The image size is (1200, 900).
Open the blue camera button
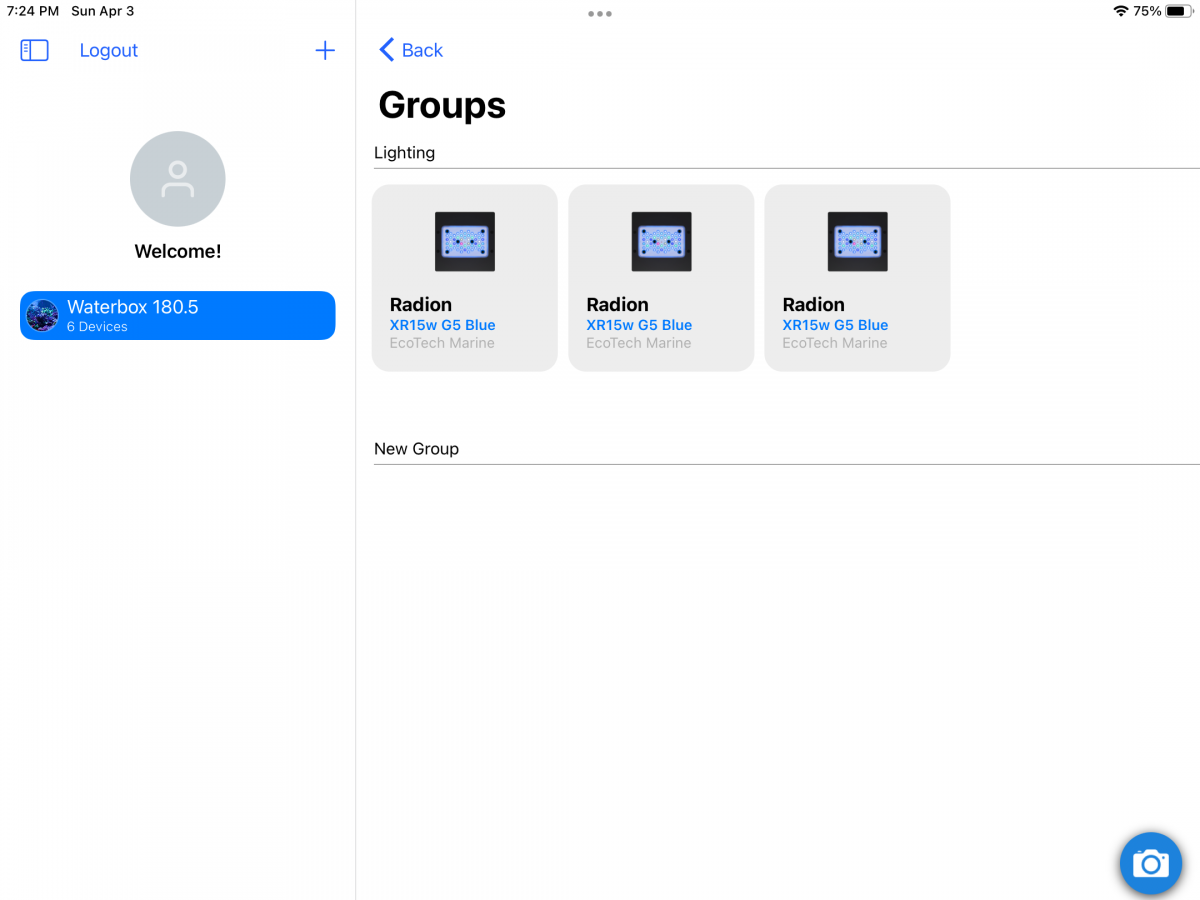(1150, 863)
